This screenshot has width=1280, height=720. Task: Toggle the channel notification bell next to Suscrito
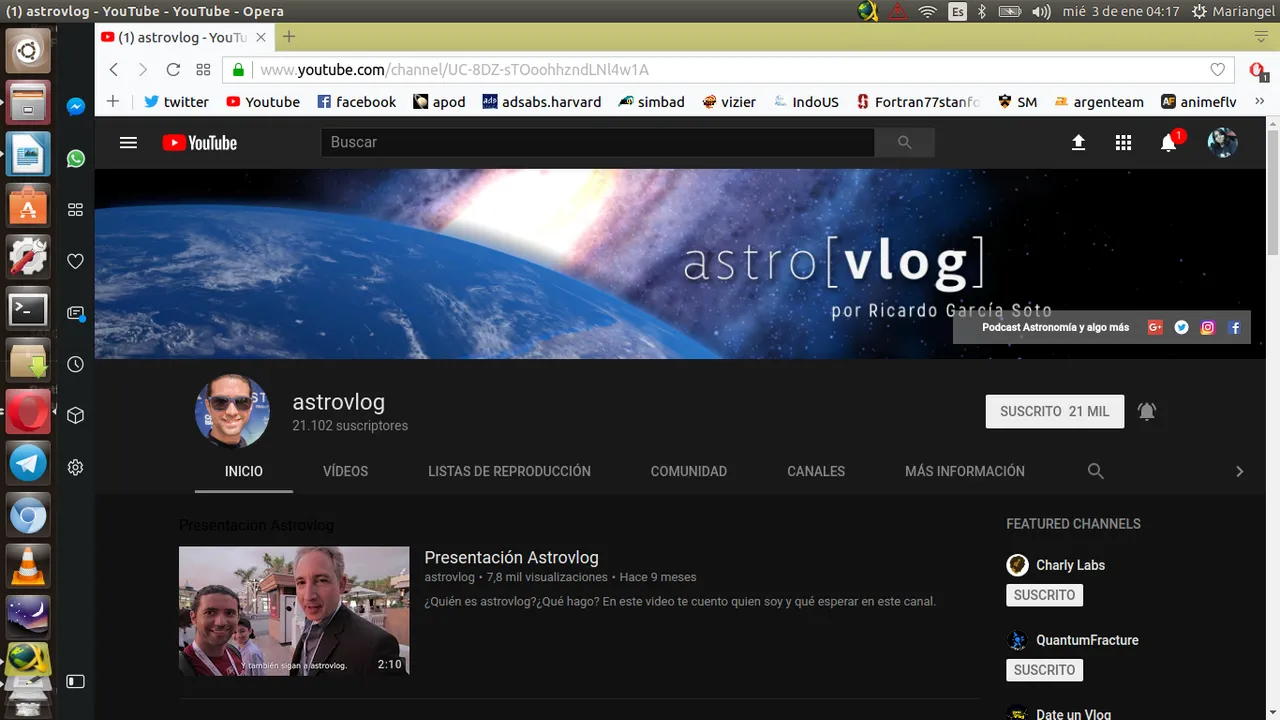point(1147,411)
